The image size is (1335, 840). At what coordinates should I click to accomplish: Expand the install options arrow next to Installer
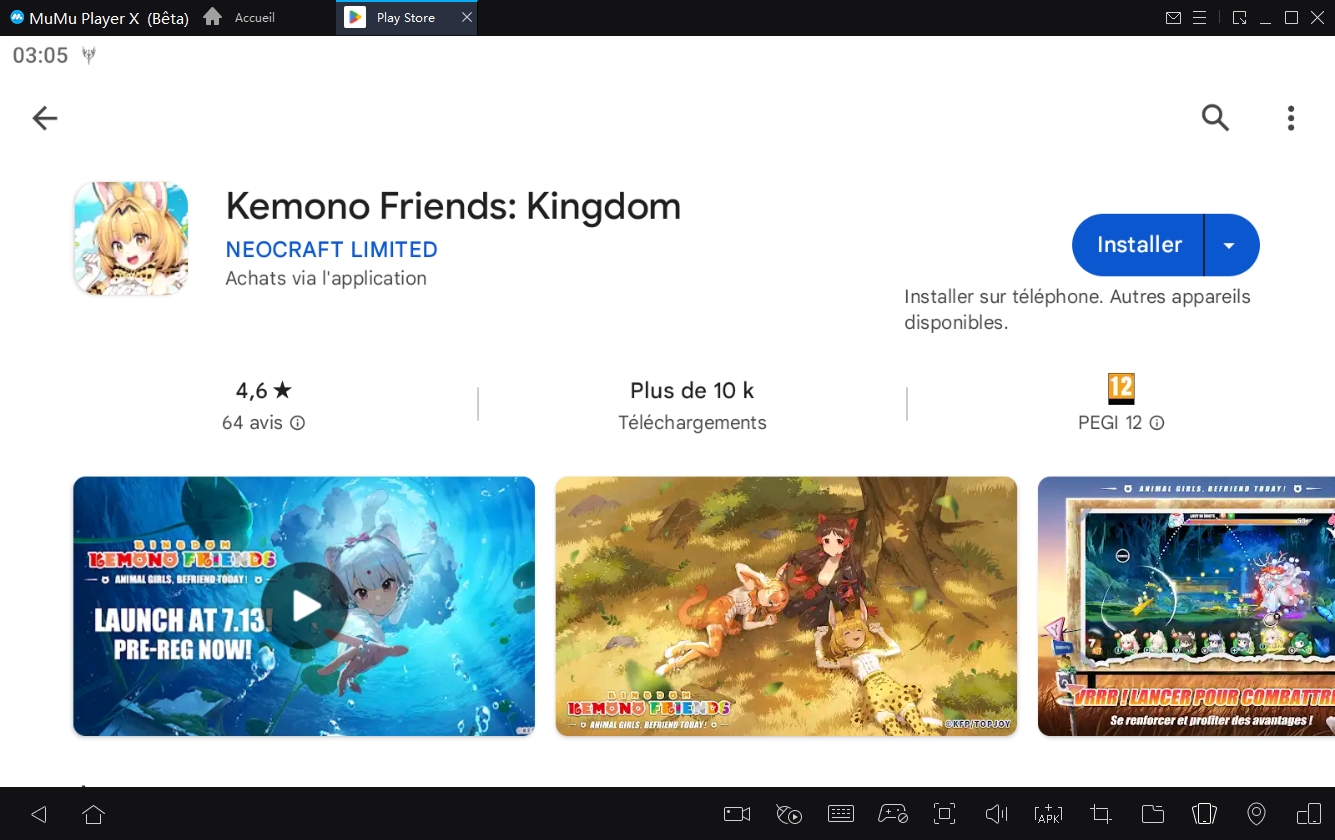1231,244
